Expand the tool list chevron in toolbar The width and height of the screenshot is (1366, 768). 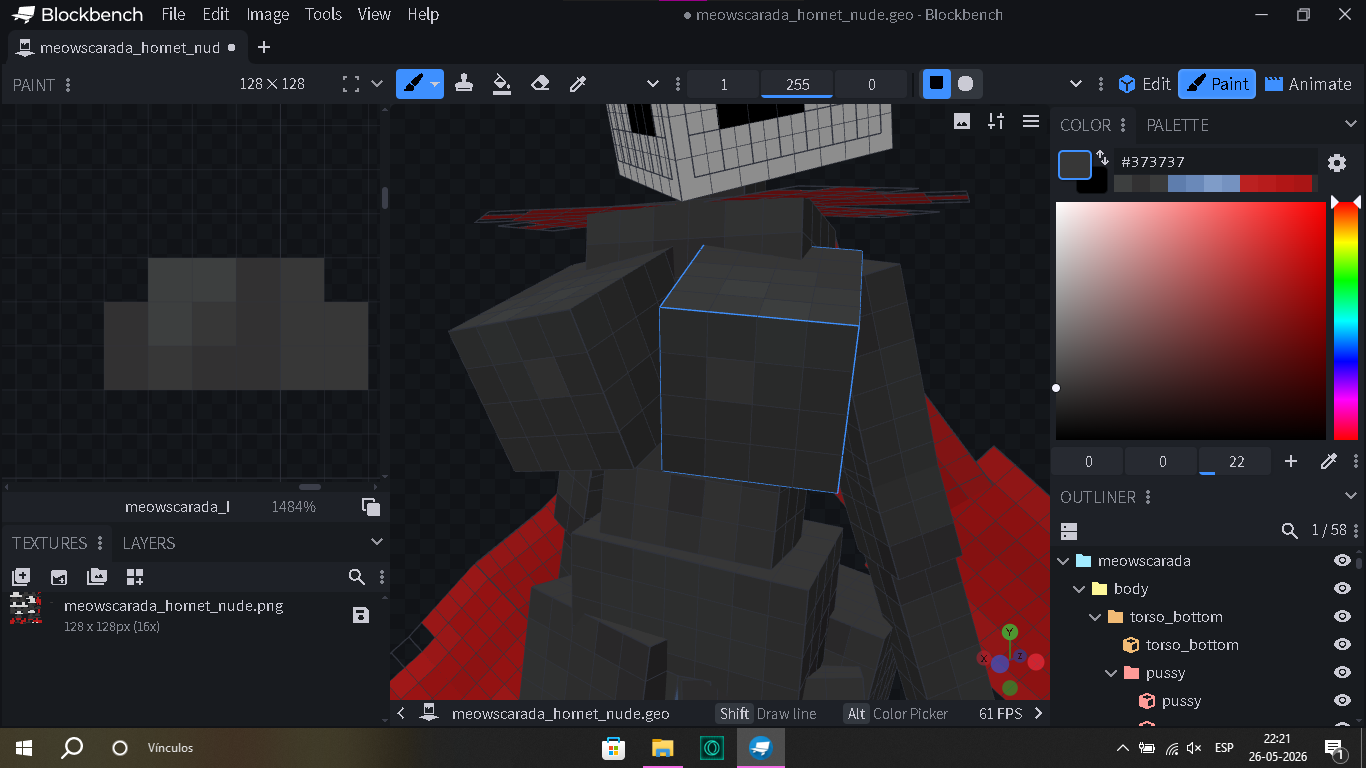click(x=653, y=84)
